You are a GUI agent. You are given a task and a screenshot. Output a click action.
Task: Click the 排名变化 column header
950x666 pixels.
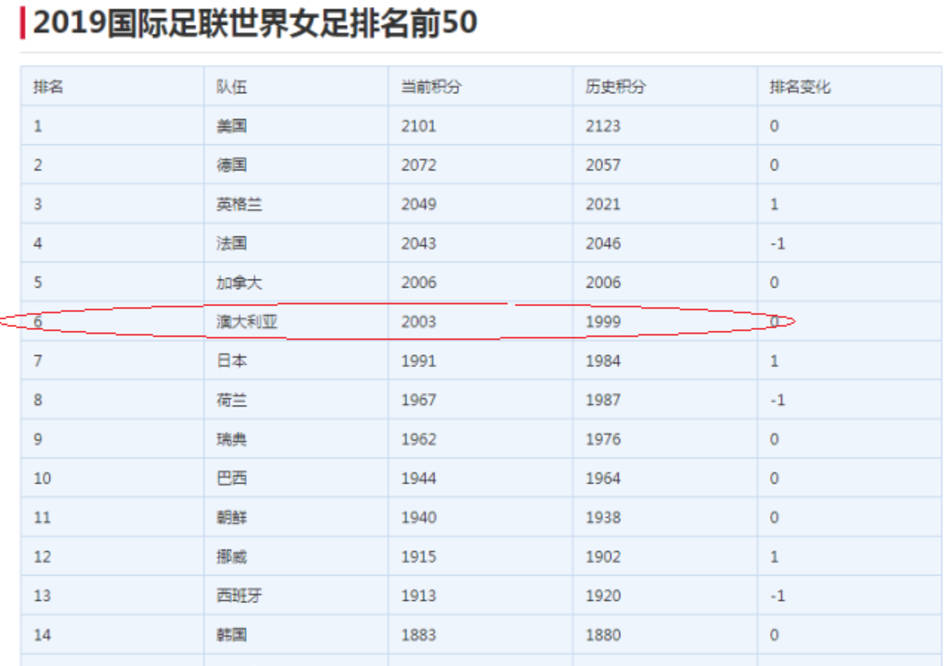pyautogui.click(x=800, y=87)
